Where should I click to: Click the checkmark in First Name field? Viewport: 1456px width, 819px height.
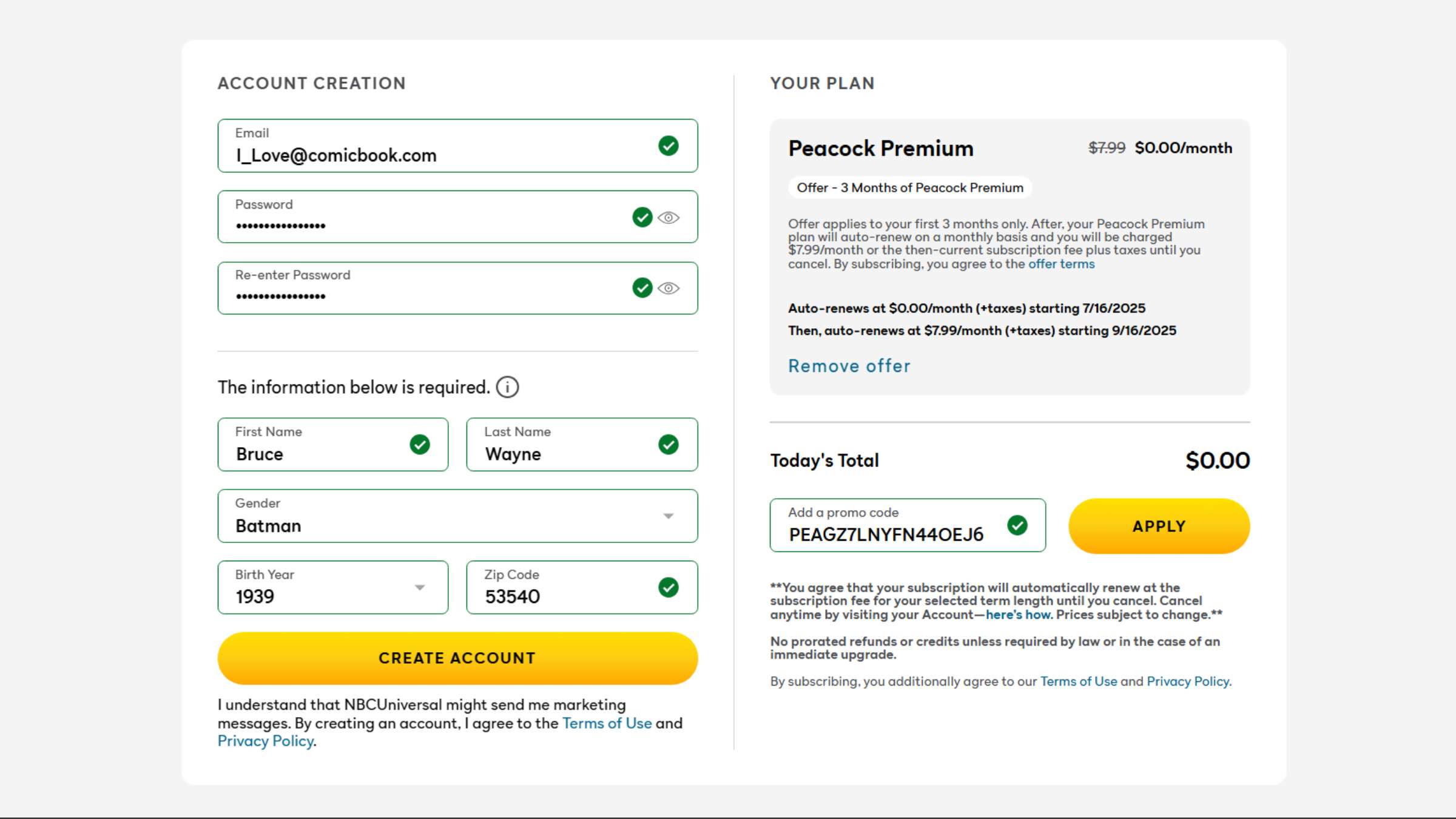(x=419, y=445)
